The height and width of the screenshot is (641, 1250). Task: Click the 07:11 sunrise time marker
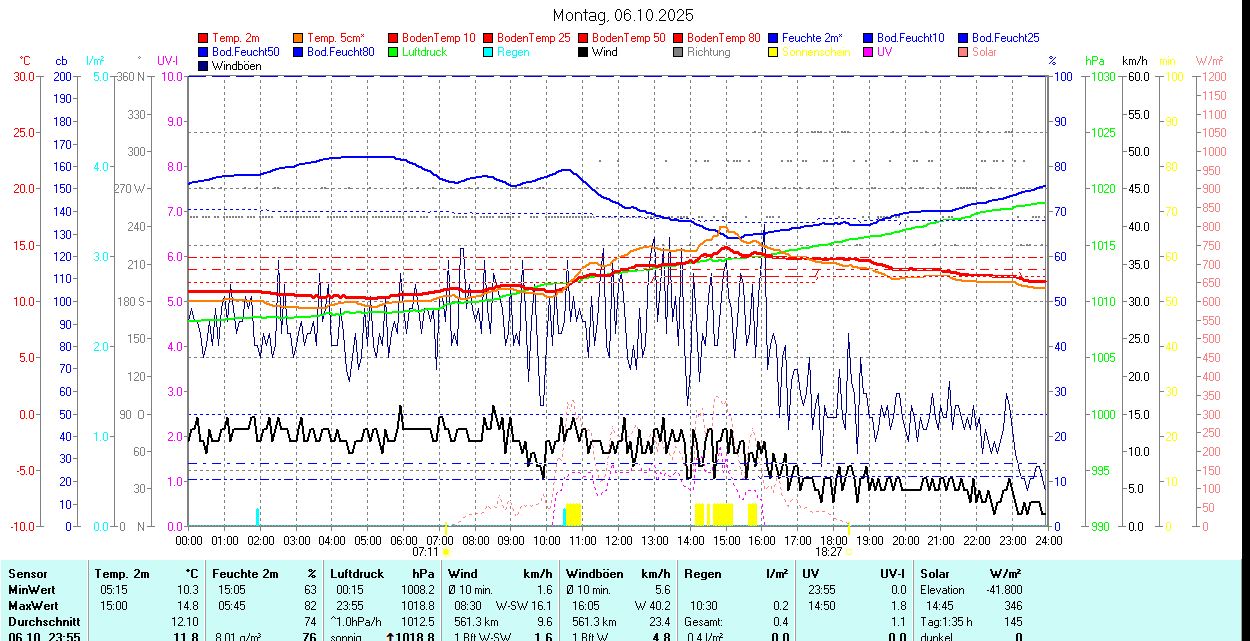426,552
